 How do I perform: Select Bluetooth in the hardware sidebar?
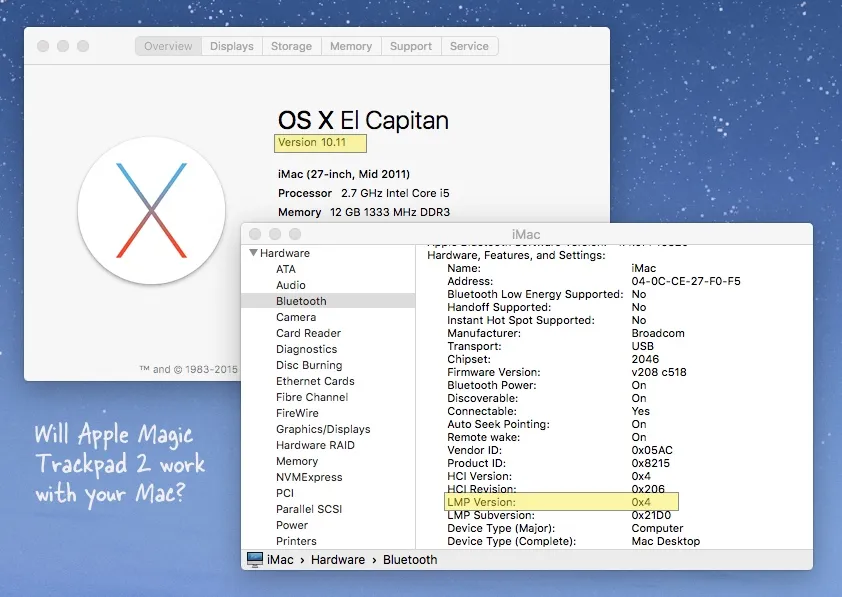(301, 301)
